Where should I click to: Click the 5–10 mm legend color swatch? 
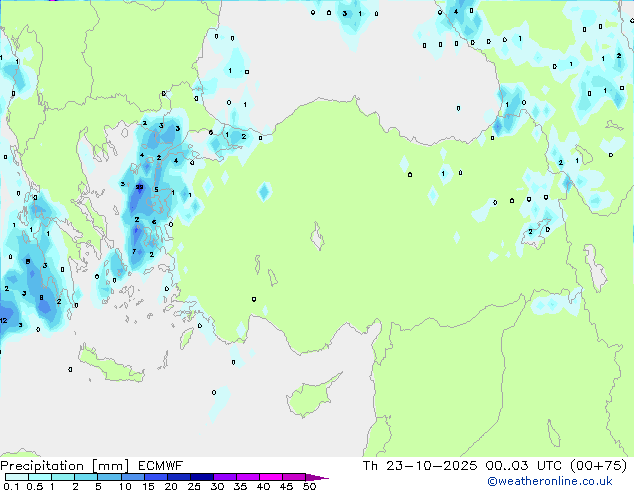[109, 477]
